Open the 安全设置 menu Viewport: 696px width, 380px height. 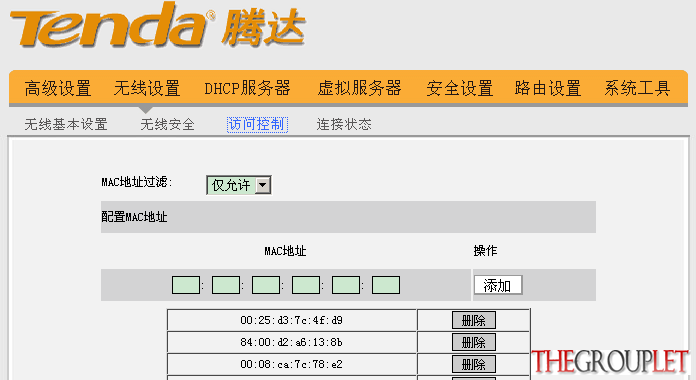tap(460, 88)
